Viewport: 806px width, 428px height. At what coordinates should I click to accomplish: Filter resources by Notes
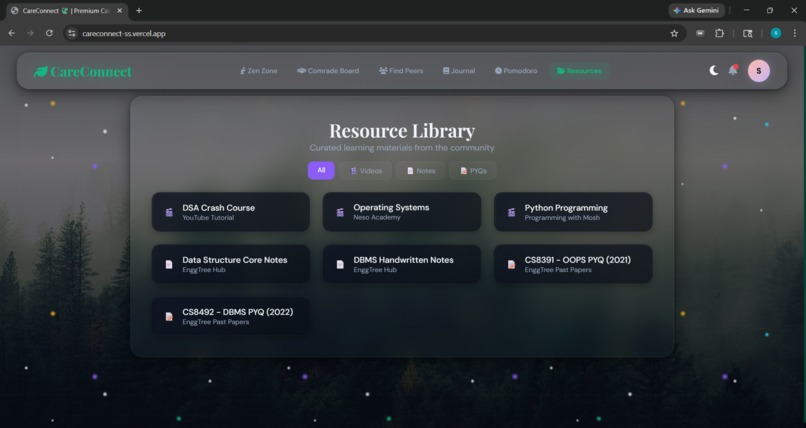tap(420, 171)
